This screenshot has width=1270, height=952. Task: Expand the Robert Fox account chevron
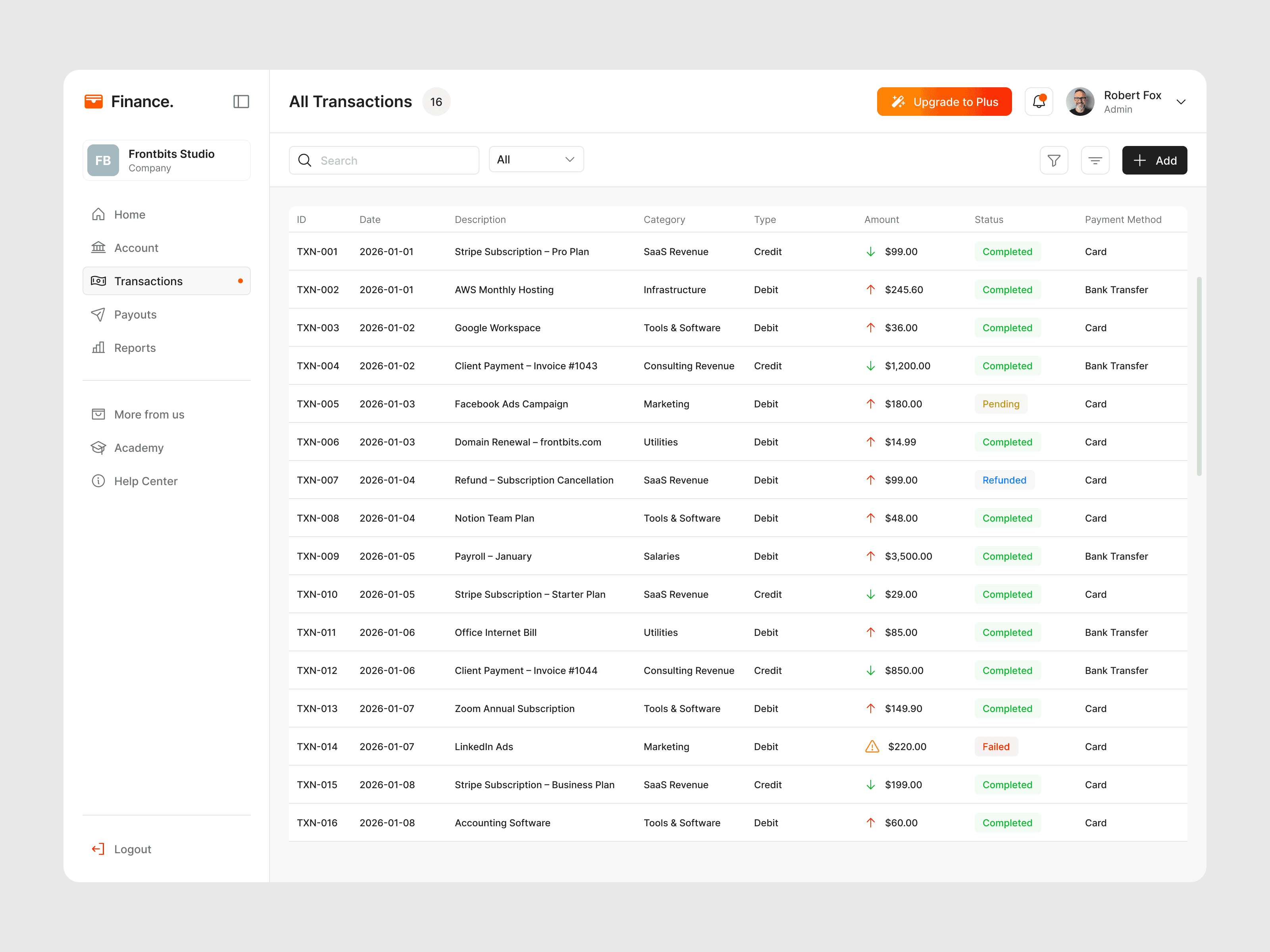click(x=1180, y=102)
